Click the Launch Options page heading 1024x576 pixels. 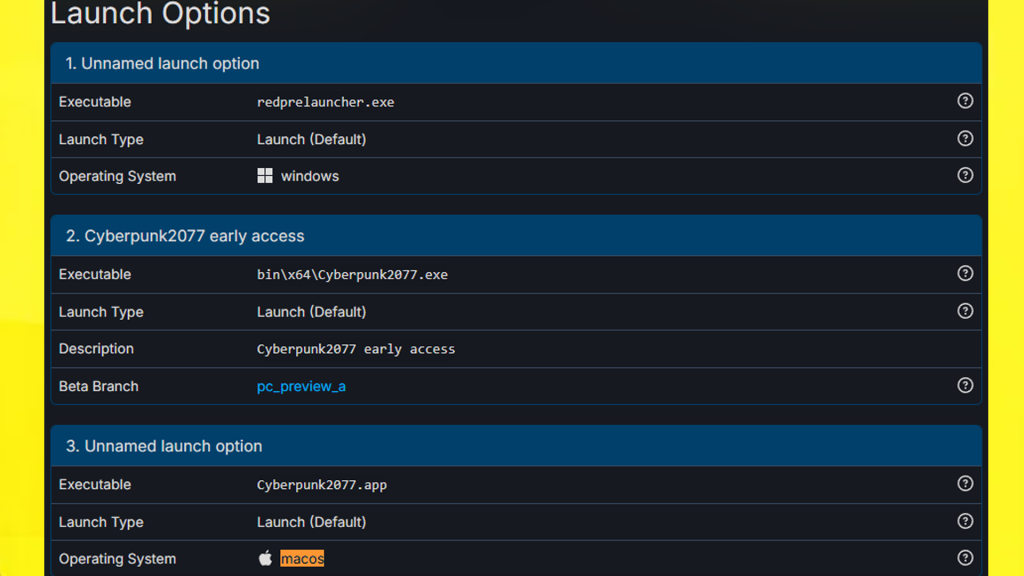click(x=160, y=13)
